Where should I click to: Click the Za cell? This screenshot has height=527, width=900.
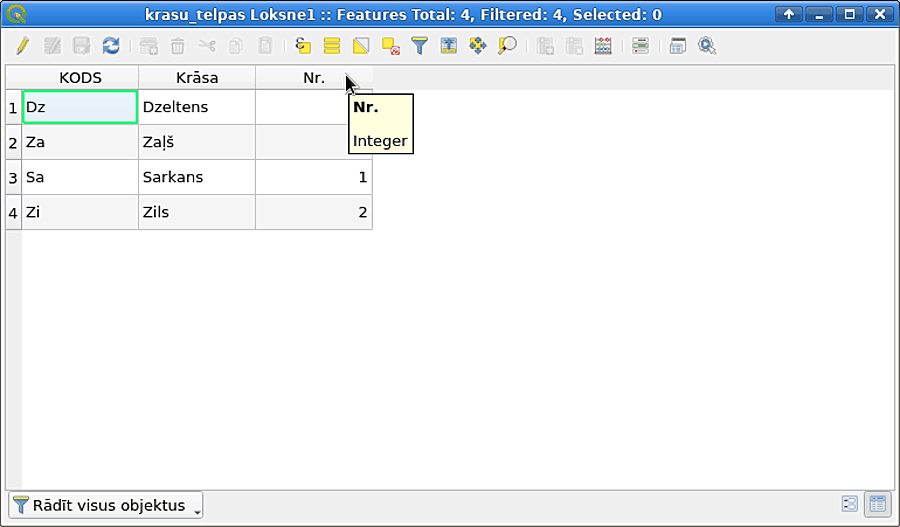coord(80,142)
